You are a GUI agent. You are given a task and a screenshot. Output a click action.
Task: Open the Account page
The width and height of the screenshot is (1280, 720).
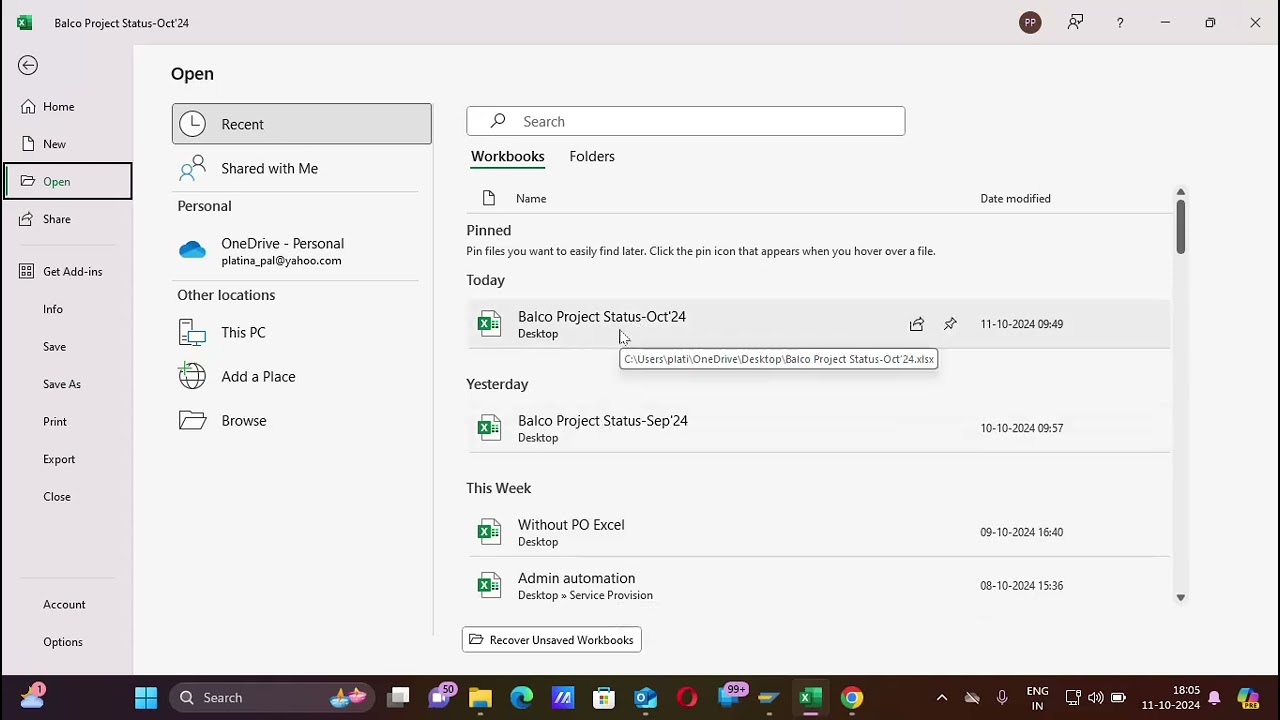click(67, 604)
